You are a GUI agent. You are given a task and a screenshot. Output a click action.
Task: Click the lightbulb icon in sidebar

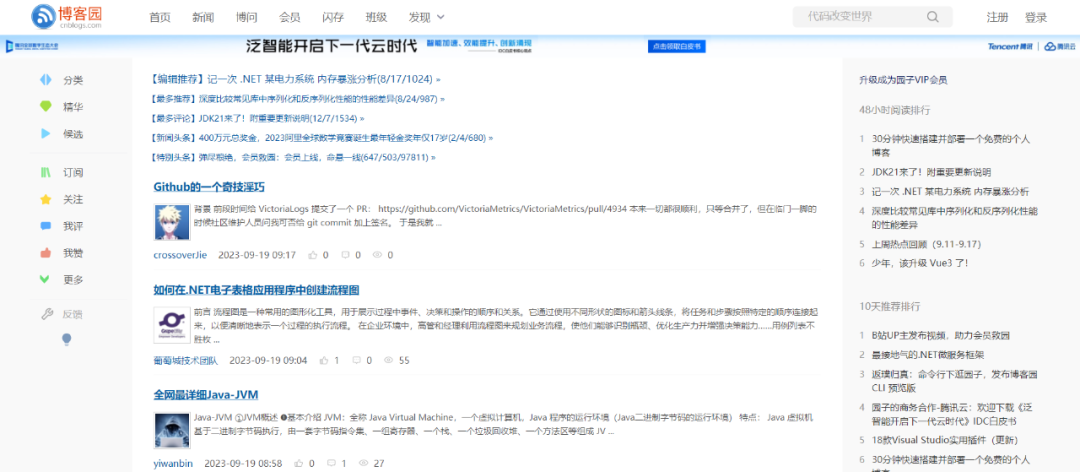click(67, 339)
